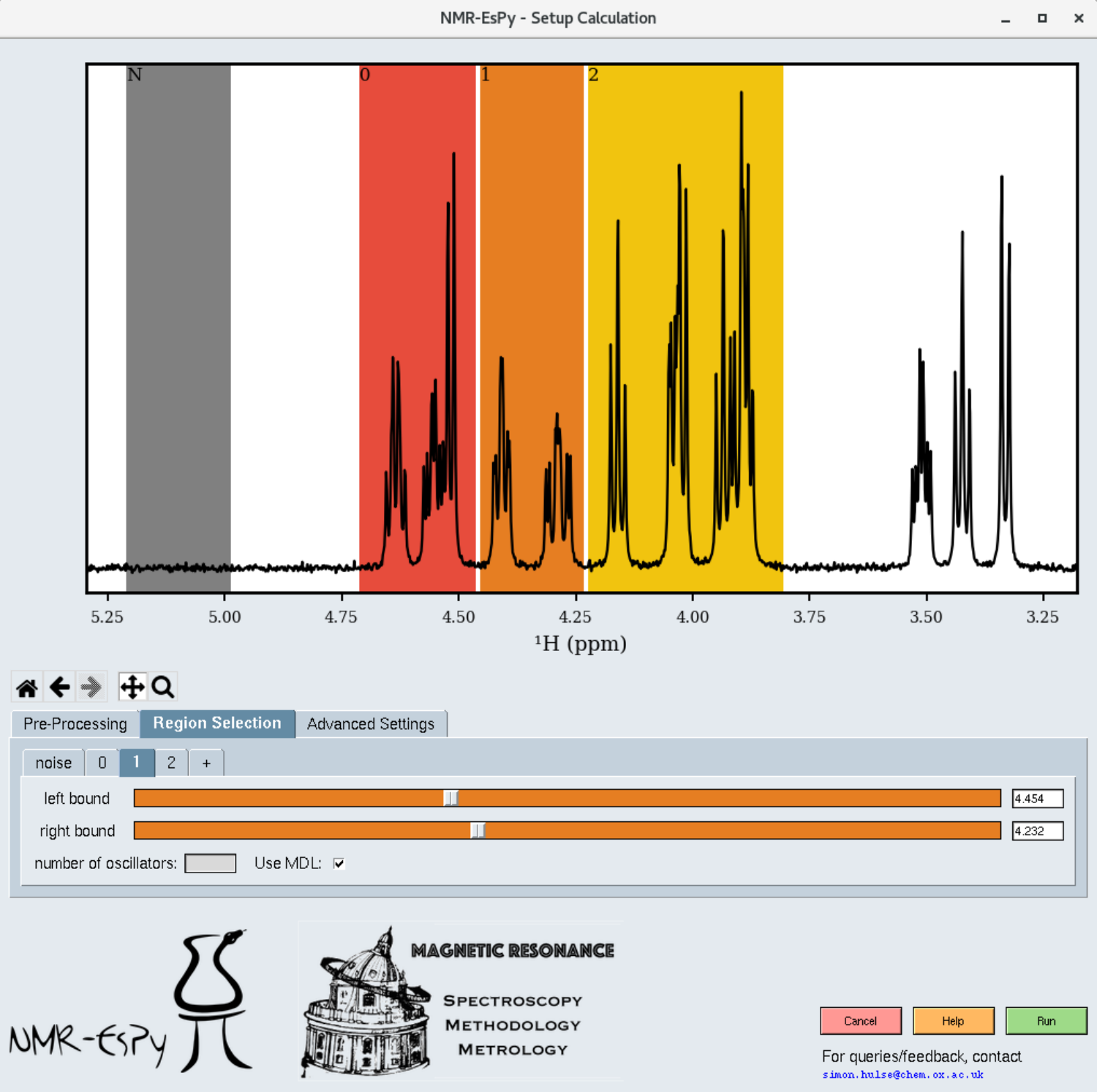This screenshot has height=1092, width=1097.
Task: Go forward to the next plot view
Action: click(91, 687)
